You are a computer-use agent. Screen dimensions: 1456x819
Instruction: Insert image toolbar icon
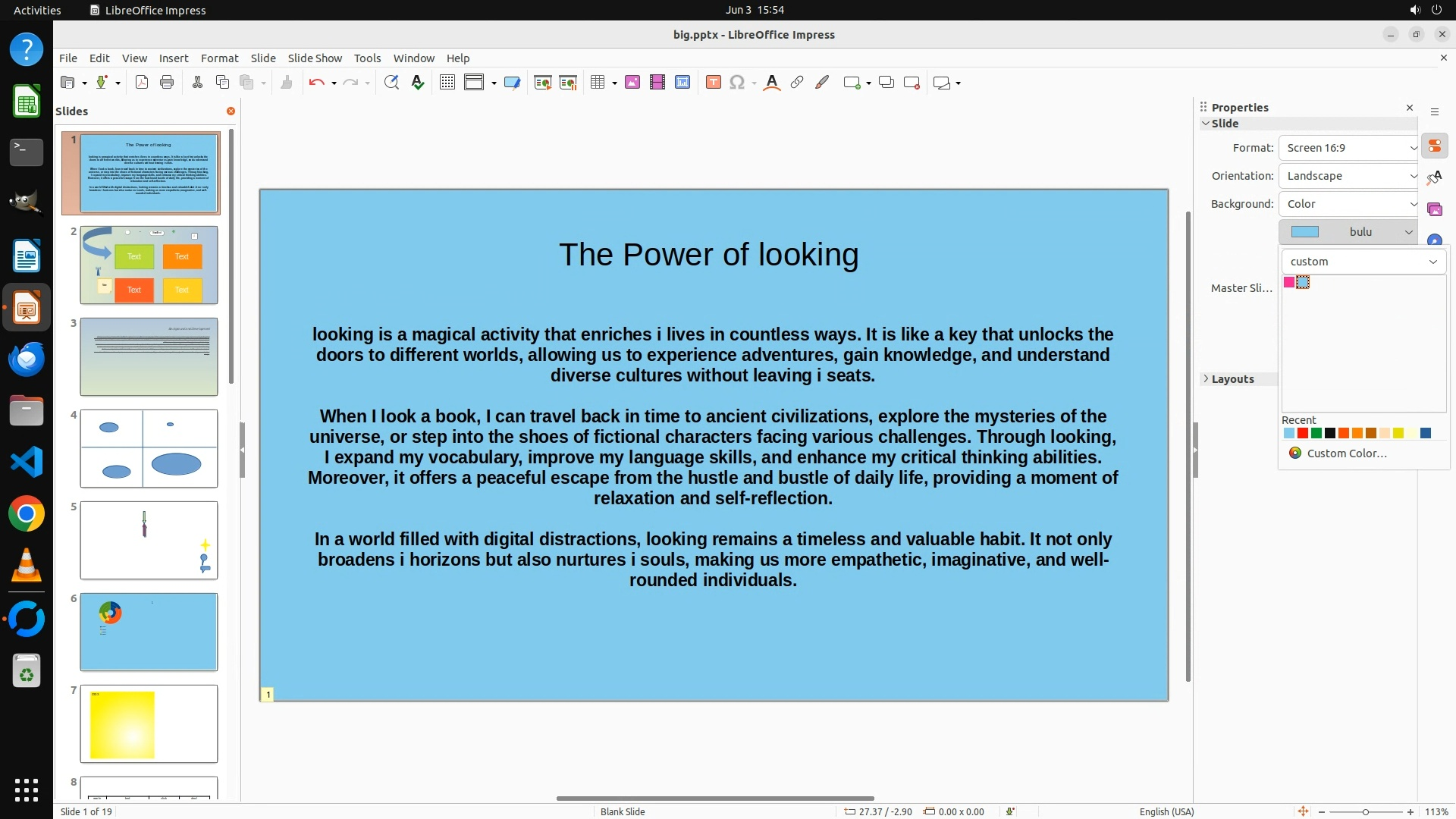632,83
